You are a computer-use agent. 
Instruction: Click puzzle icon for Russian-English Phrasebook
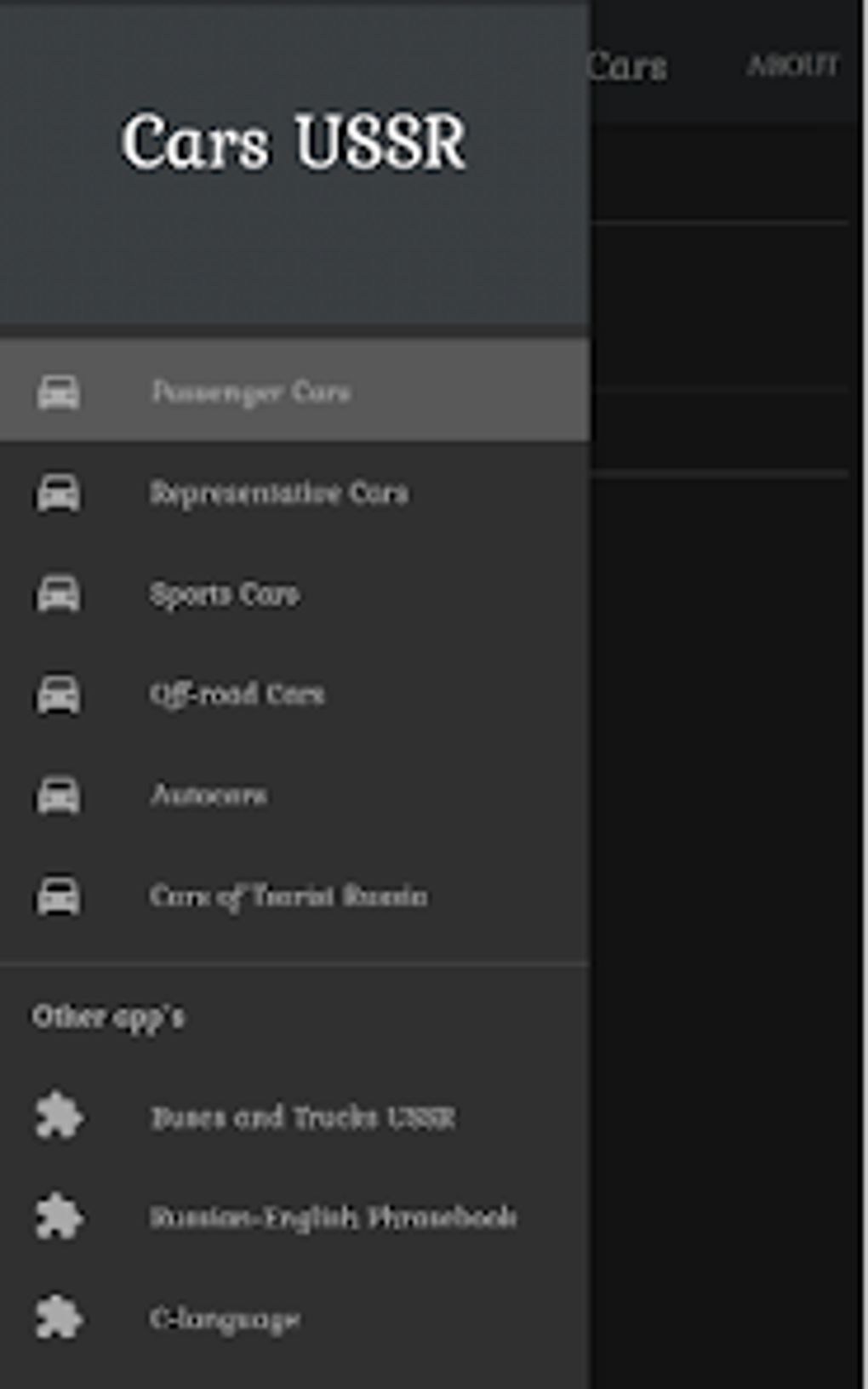(58, 1217)
